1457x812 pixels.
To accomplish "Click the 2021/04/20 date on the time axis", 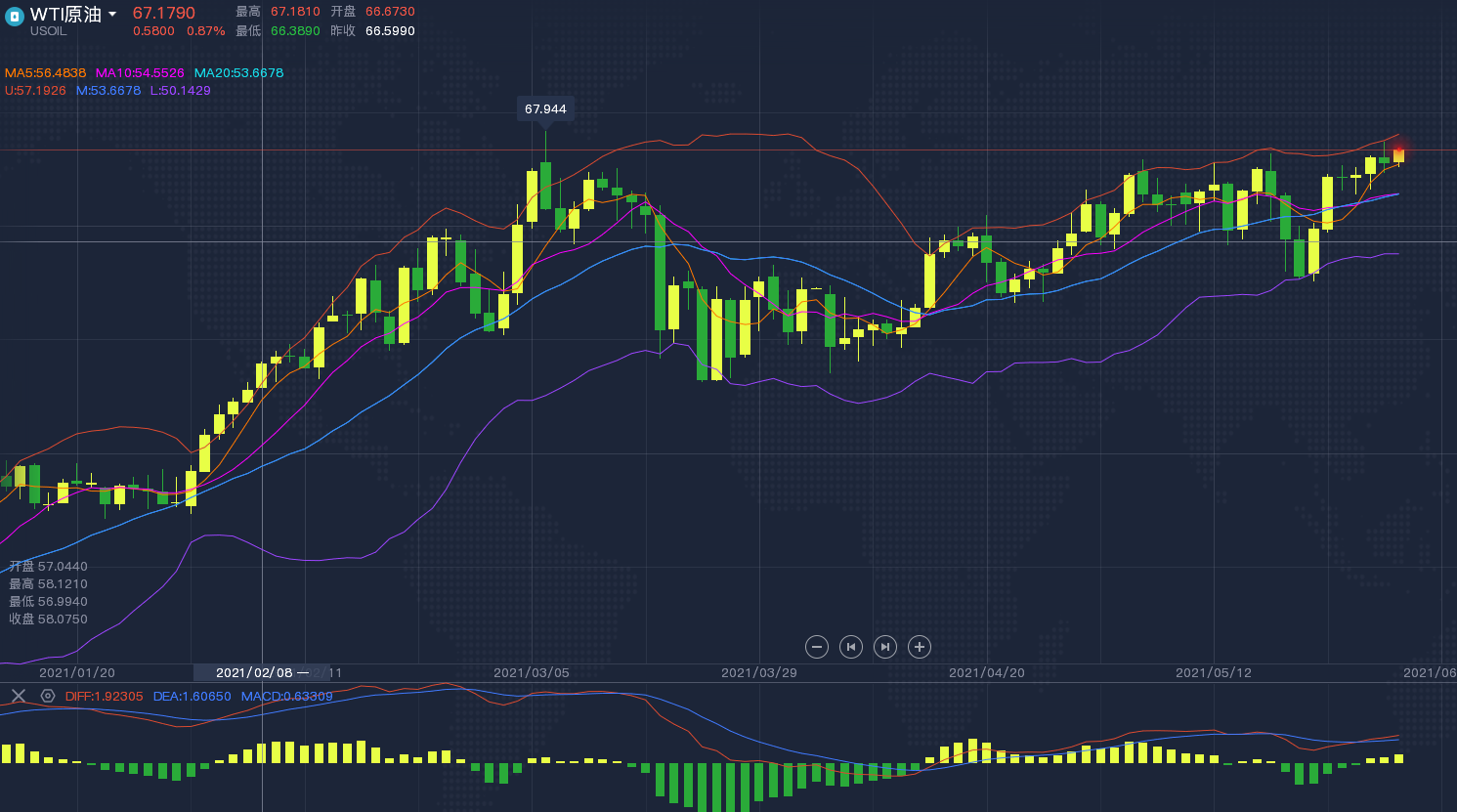I will [x=986, y=673].
